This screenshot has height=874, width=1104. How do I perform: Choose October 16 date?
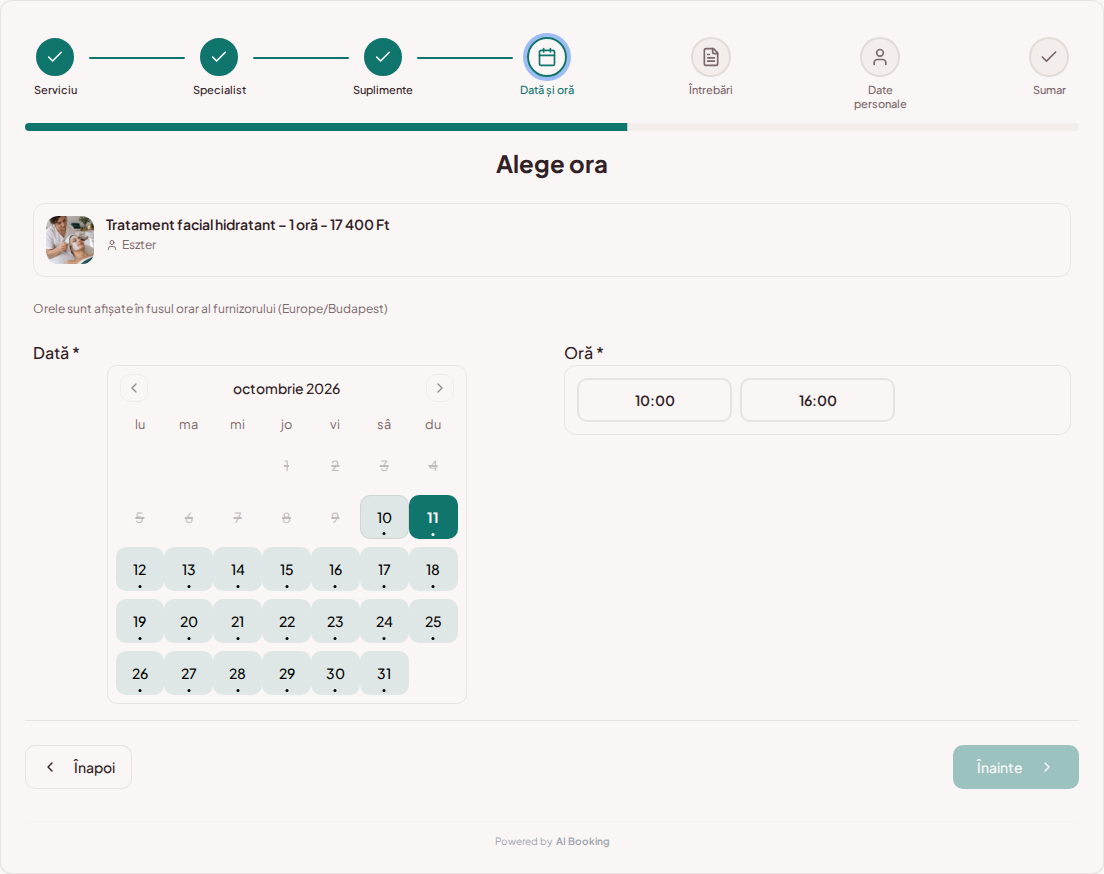[x=335, y=570]
